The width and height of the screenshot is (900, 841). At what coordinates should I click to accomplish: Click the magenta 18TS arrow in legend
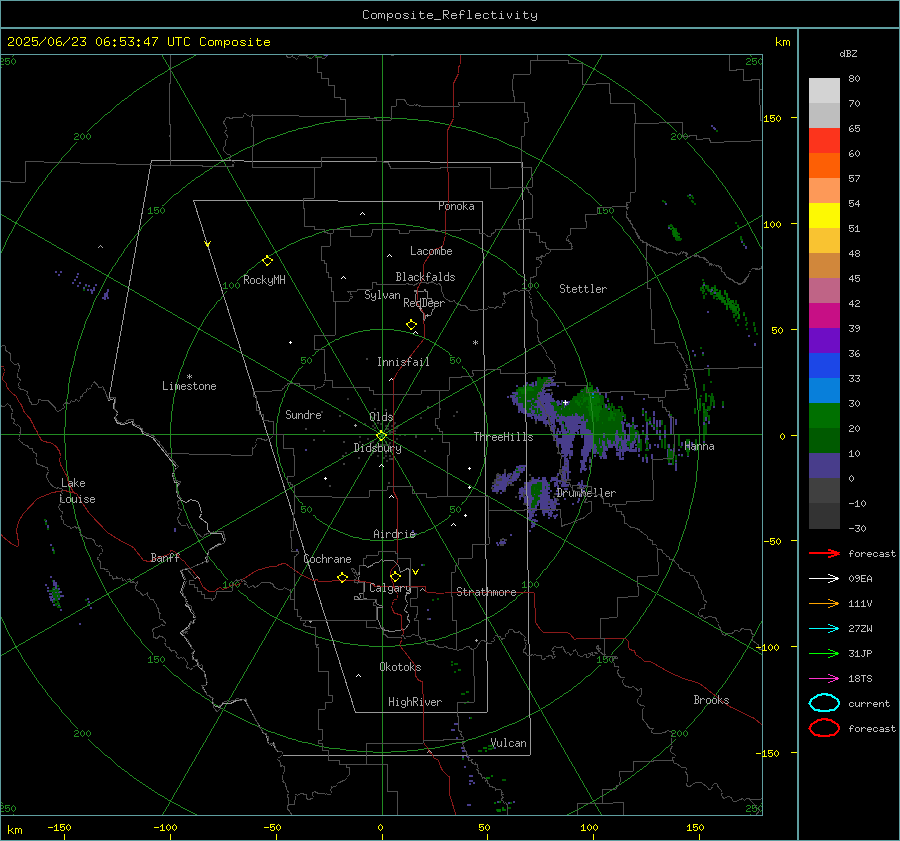tap(824, 679)
